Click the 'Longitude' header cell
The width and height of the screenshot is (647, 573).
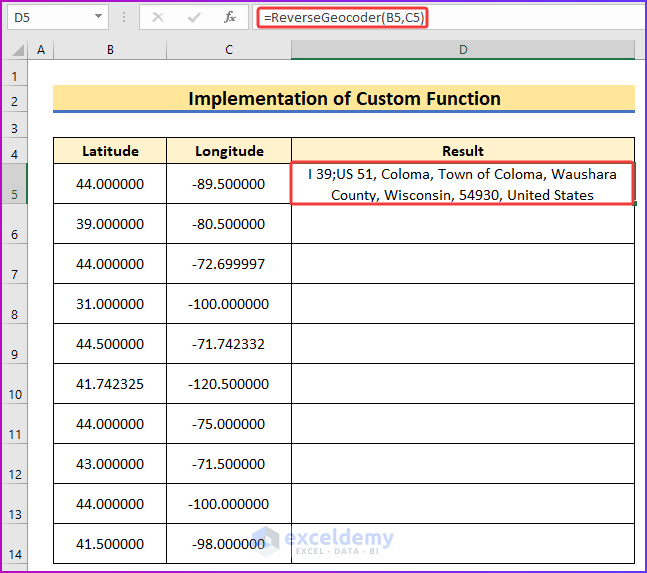click(229, 151)
